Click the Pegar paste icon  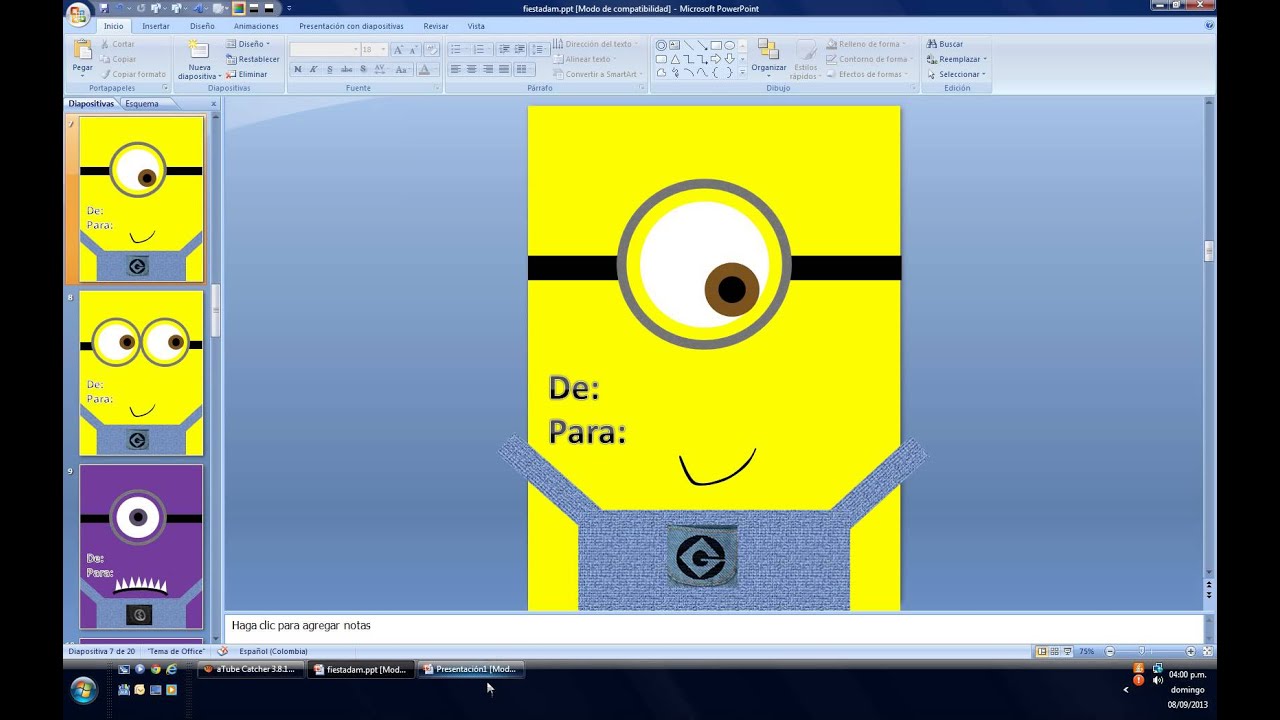(82, 49)
